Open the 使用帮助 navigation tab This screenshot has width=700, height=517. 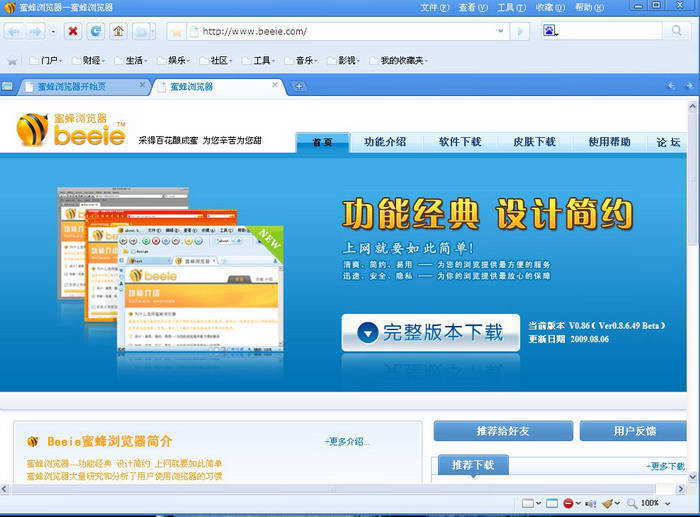(x=609, y=142)
